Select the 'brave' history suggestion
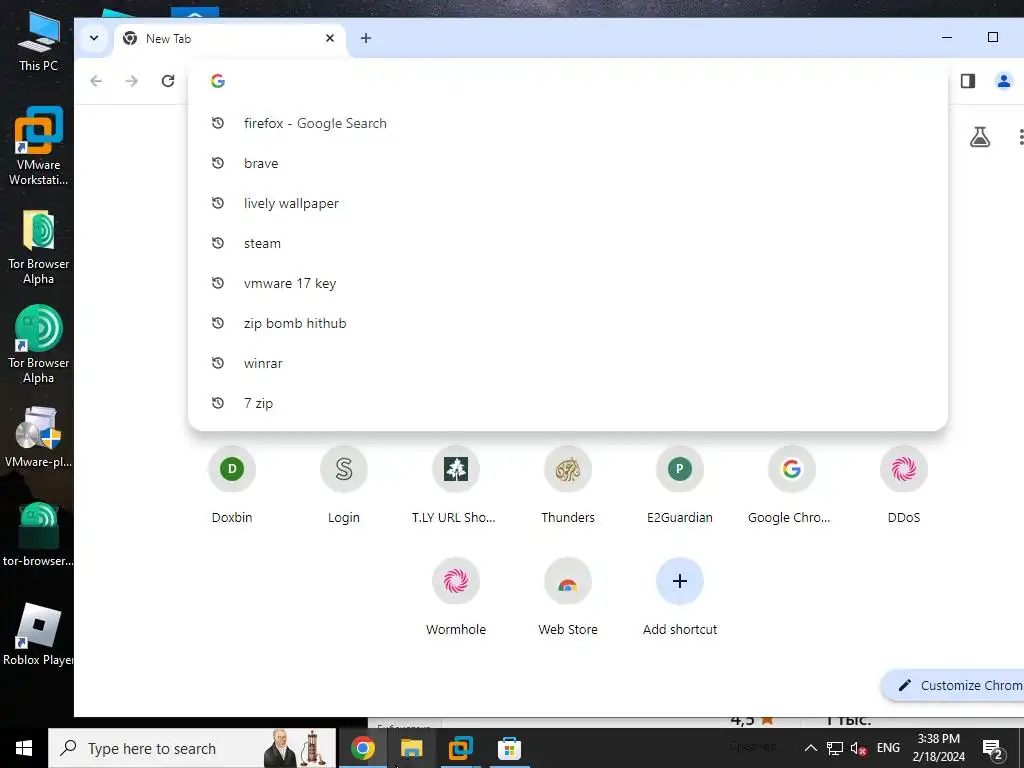The width and height of the screenshot is (1024, 768). pos(568,163)
